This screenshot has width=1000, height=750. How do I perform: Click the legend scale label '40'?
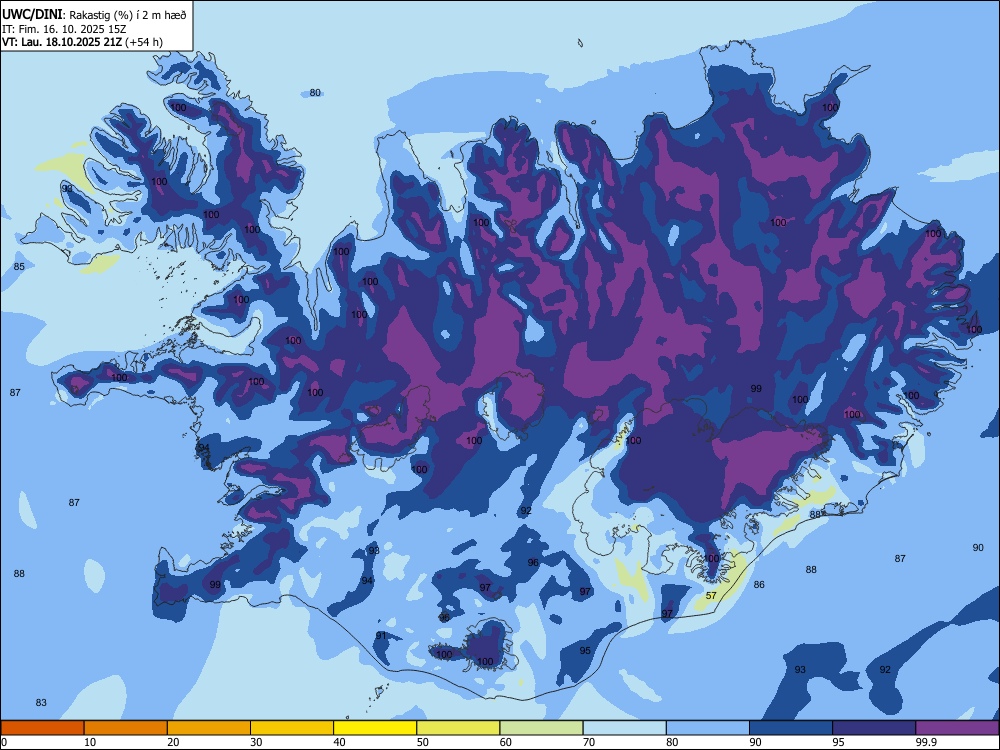point(339,742)
